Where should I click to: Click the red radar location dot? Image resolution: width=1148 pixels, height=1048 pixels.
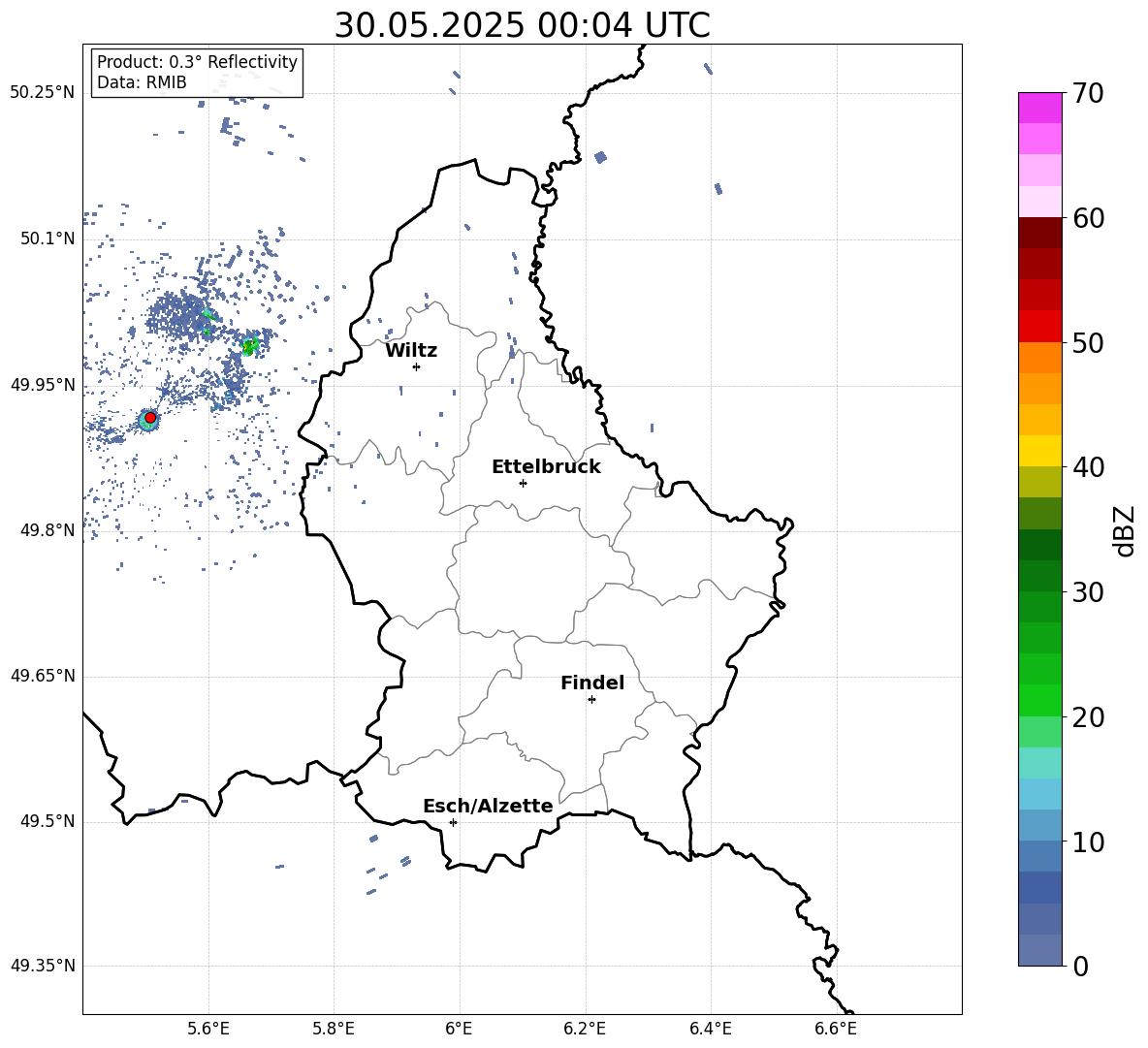coord(150,417)
